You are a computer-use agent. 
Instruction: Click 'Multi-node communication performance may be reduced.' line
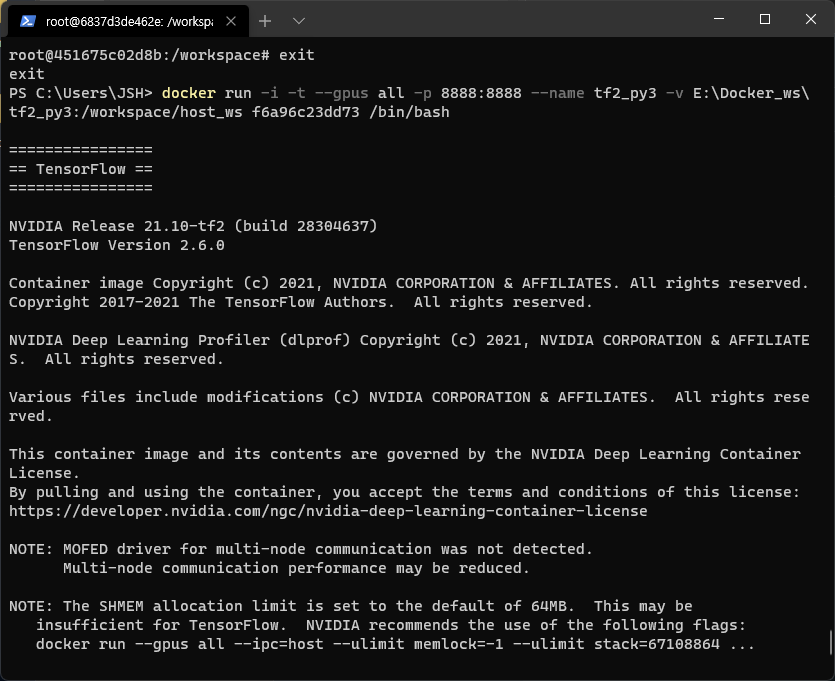[x=296, y=568]
